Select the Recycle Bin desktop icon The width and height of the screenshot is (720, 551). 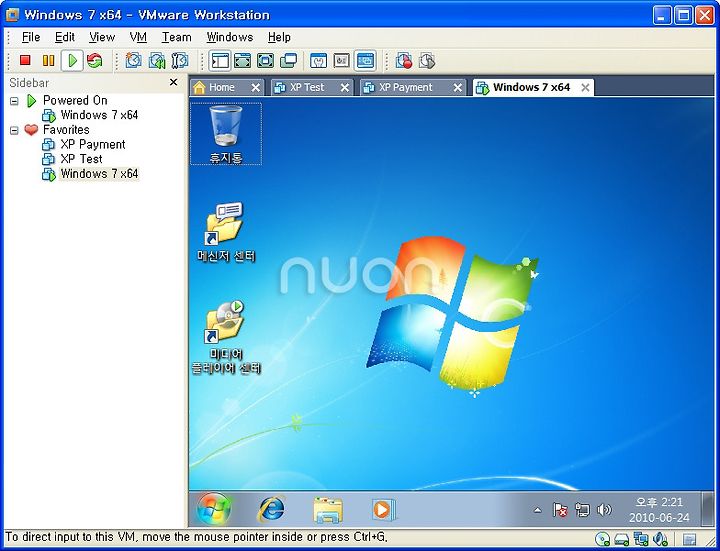point(226,134)
